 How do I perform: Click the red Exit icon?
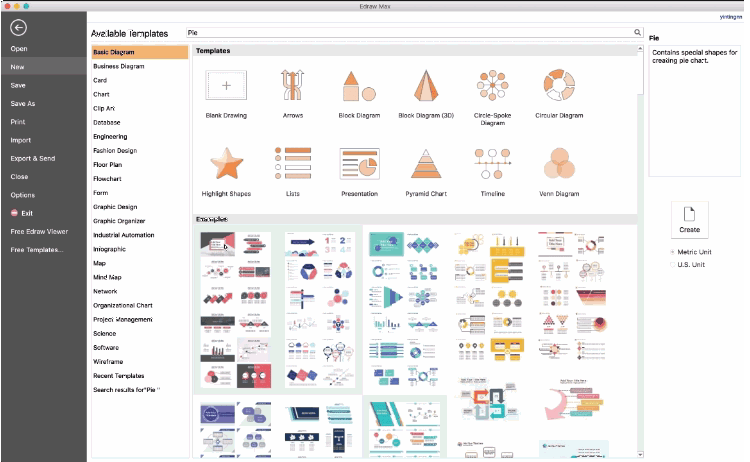[14, 213]
